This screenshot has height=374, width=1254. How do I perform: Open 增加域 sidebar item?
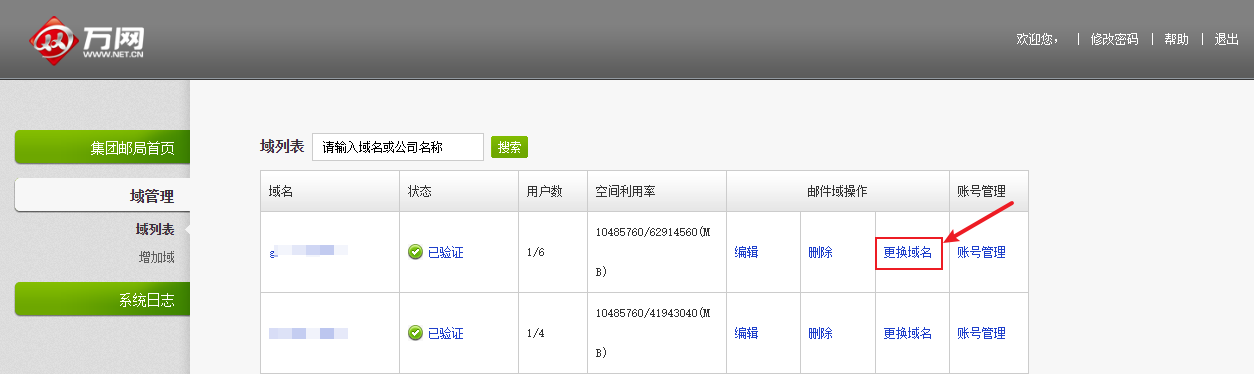click(x=156, y=257)
